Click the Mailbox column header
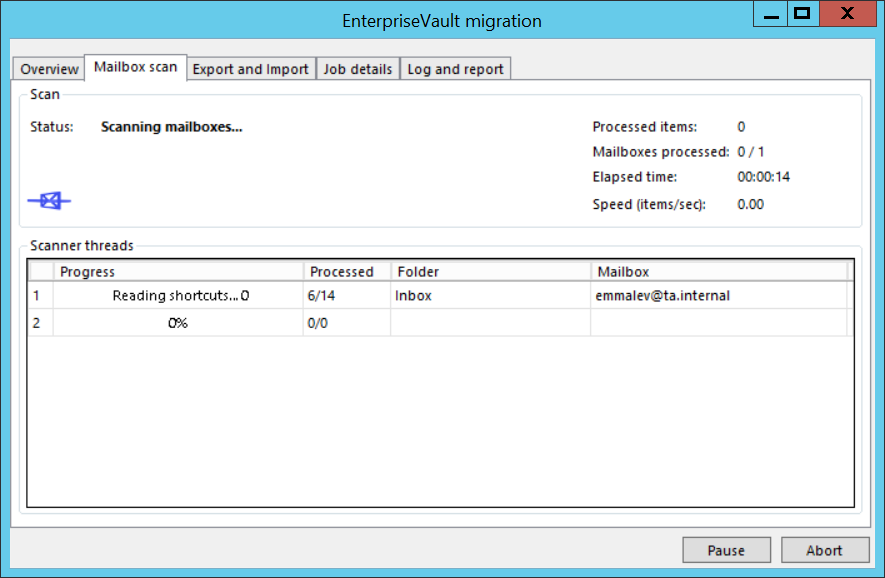Viewport: 885px width, 578px height. (718, 272)
